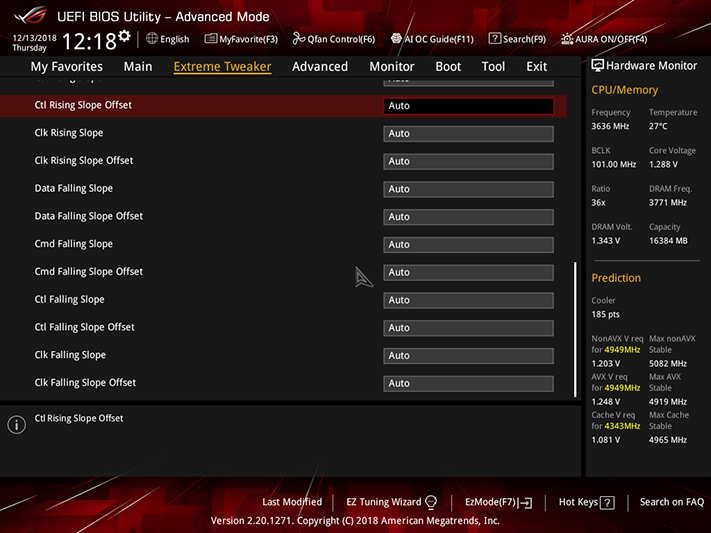711x533 pixels.
Task: Click the 3771 MHz DRAM frequency value
Action: click(x=668, y=202)
